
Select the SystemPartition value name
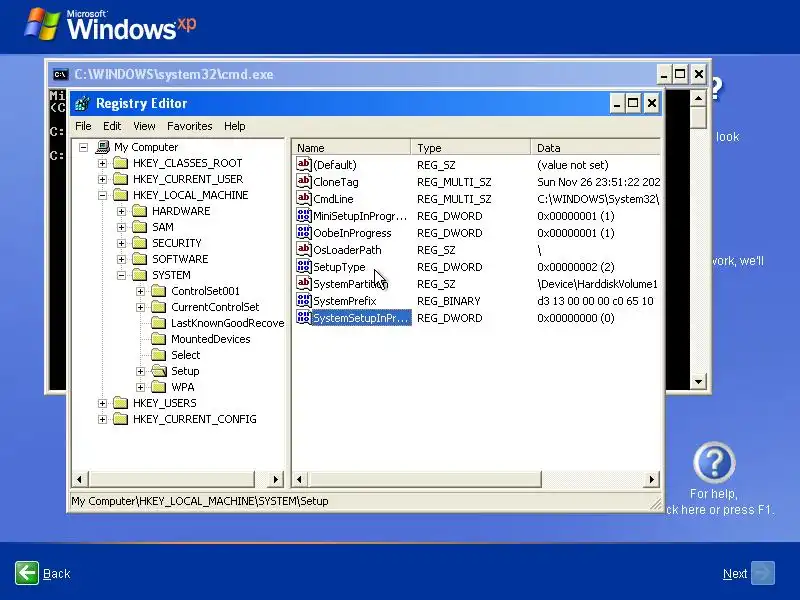(350, 284)
